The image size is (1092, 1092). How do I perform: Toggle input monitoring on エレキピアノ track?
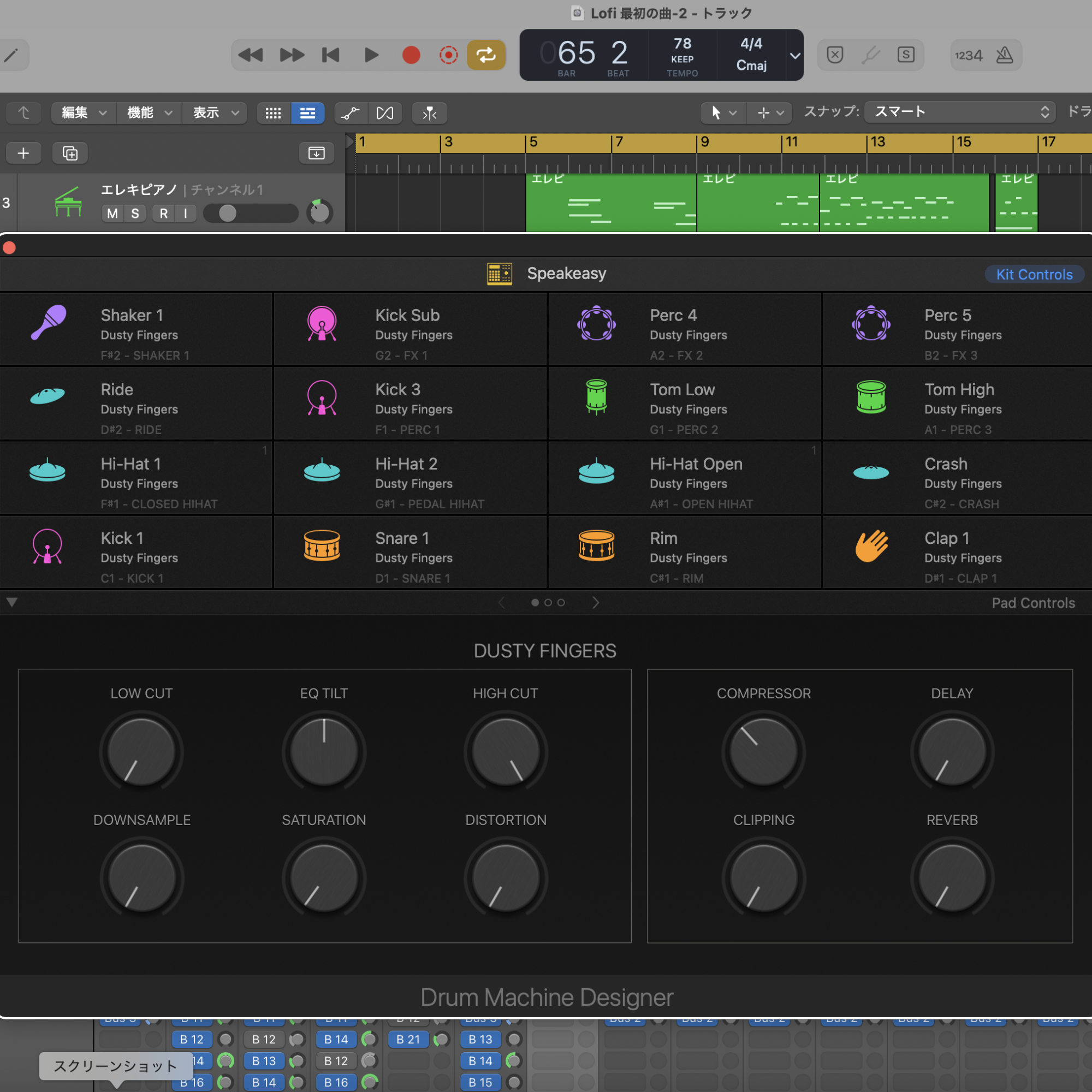click(186, 213)
